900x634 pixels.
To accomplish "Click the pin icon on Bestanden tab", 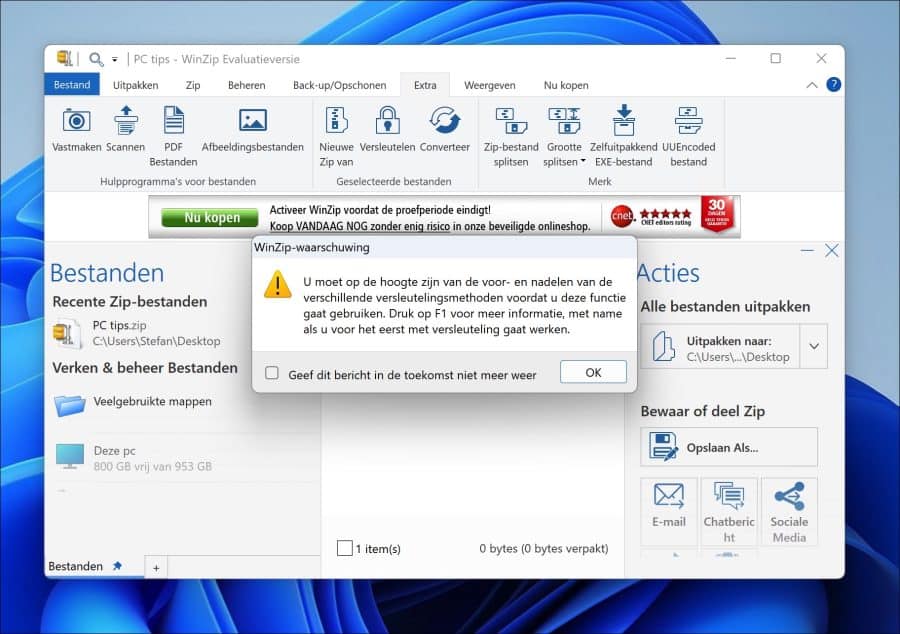I will (118, 566).
